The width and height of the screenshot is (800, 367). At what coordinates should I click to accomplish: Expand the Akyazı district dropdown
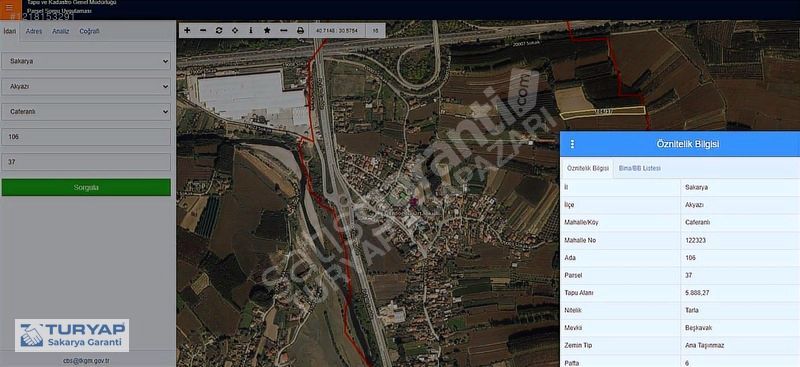(x=86, y=86)
